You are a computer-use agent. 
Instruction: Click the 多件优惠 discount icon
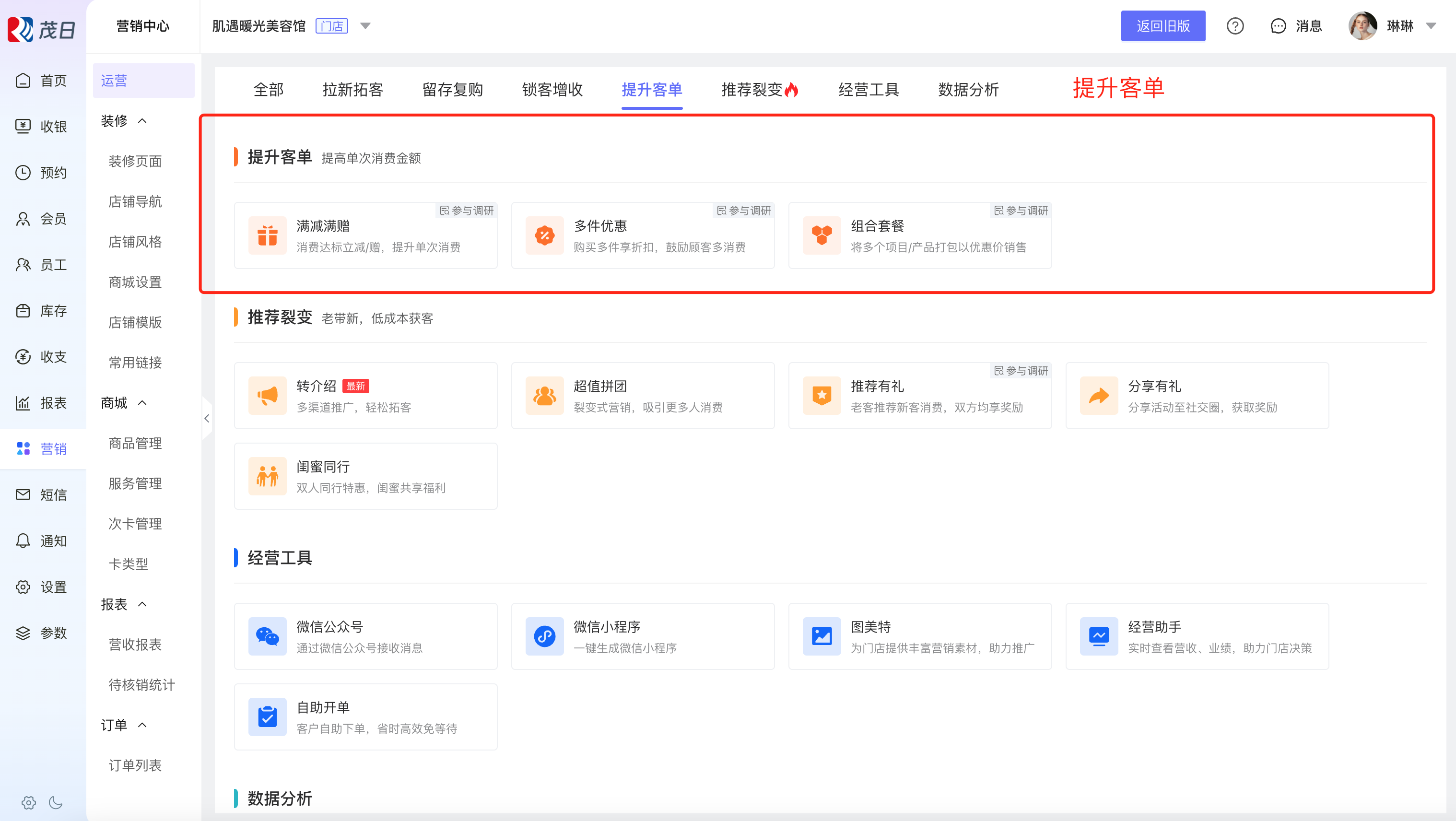[x=544, y=235]
